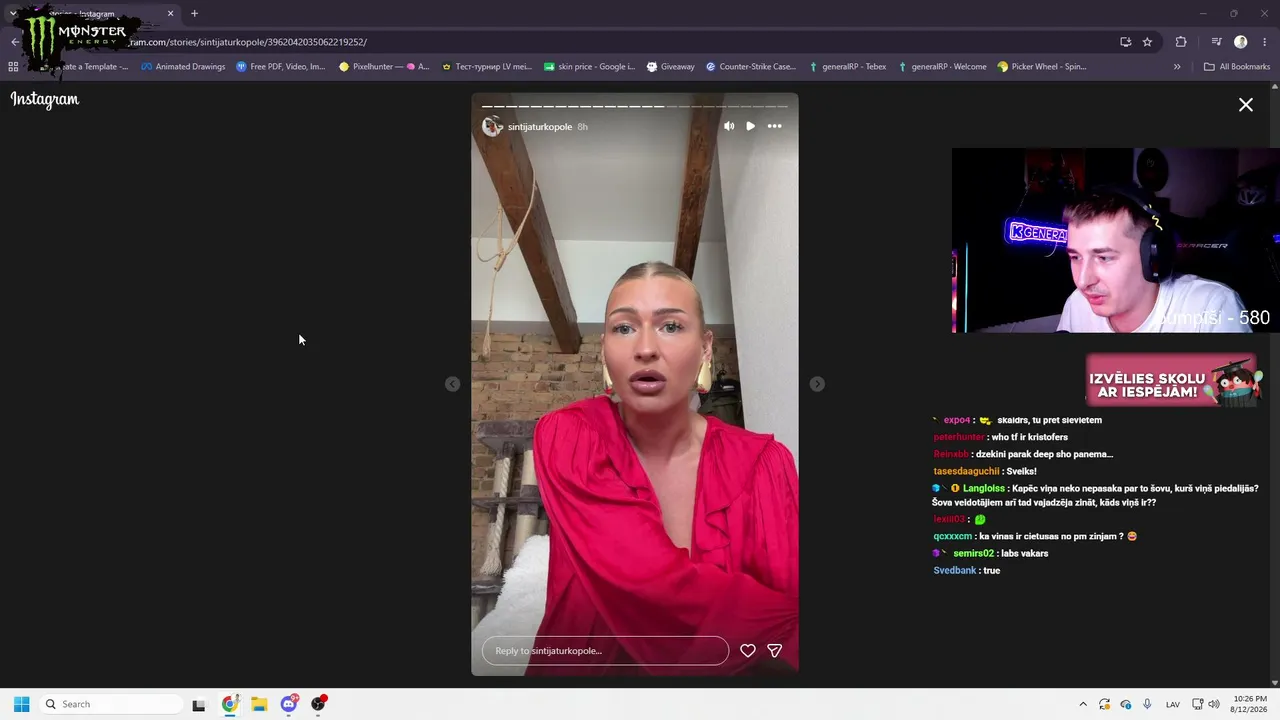The height and width of the screenshot is (720, 1280).
Task: Open a new browser tab
Action: tap(194, 14)
